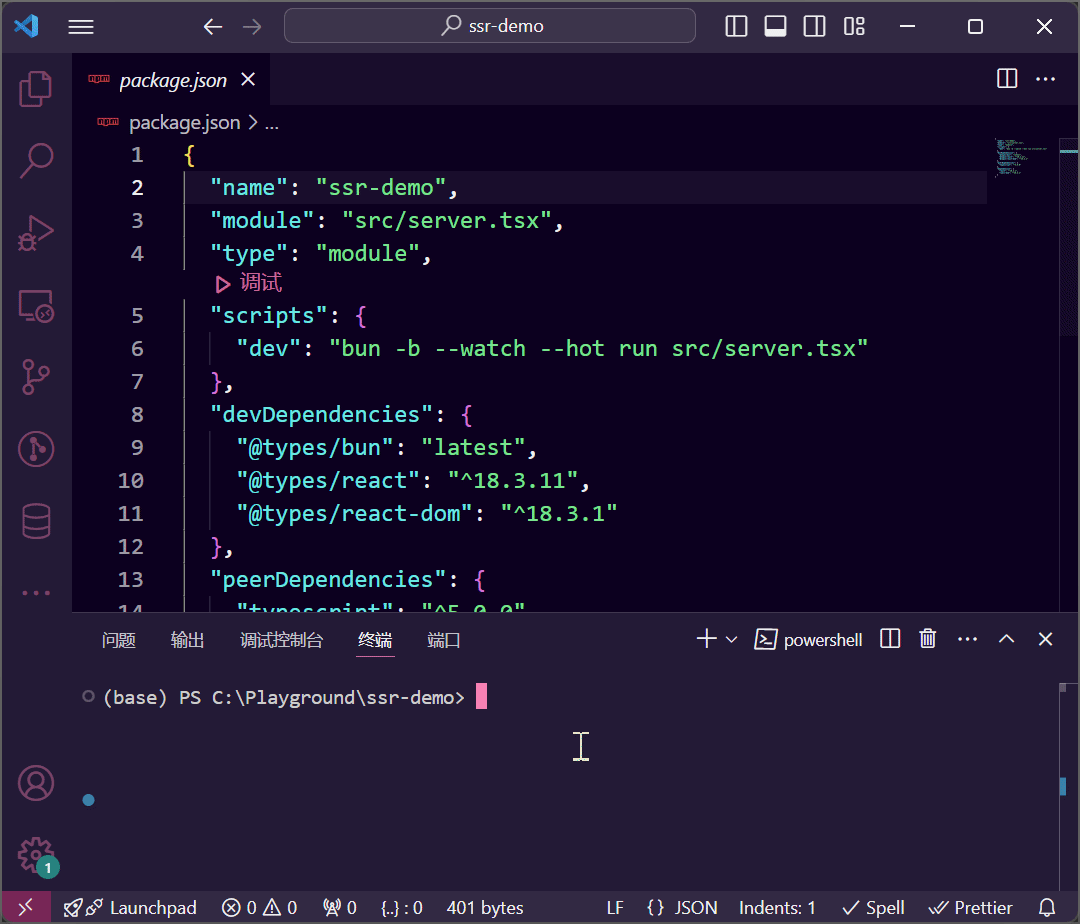
Task: Switch to the 调试控制台 panel tab
Action: (281, 640)
